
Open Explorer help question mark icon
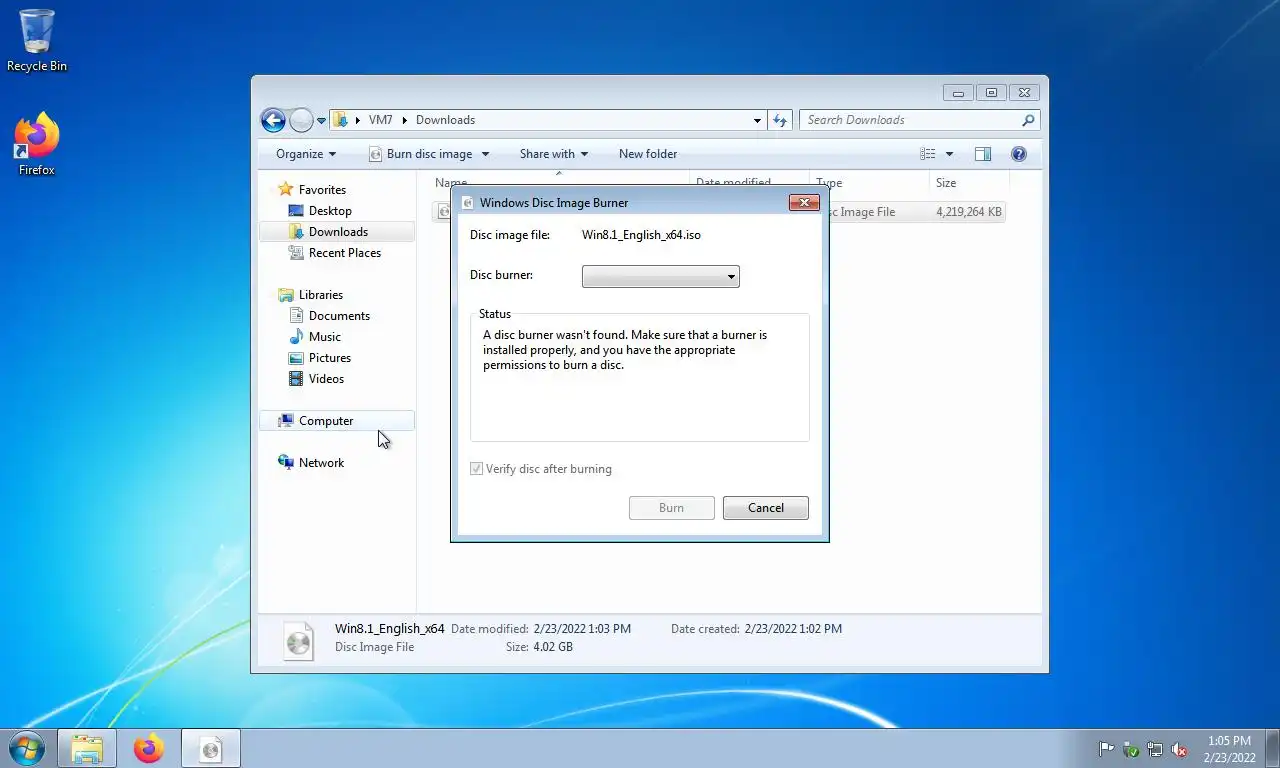coord(1019,154)
